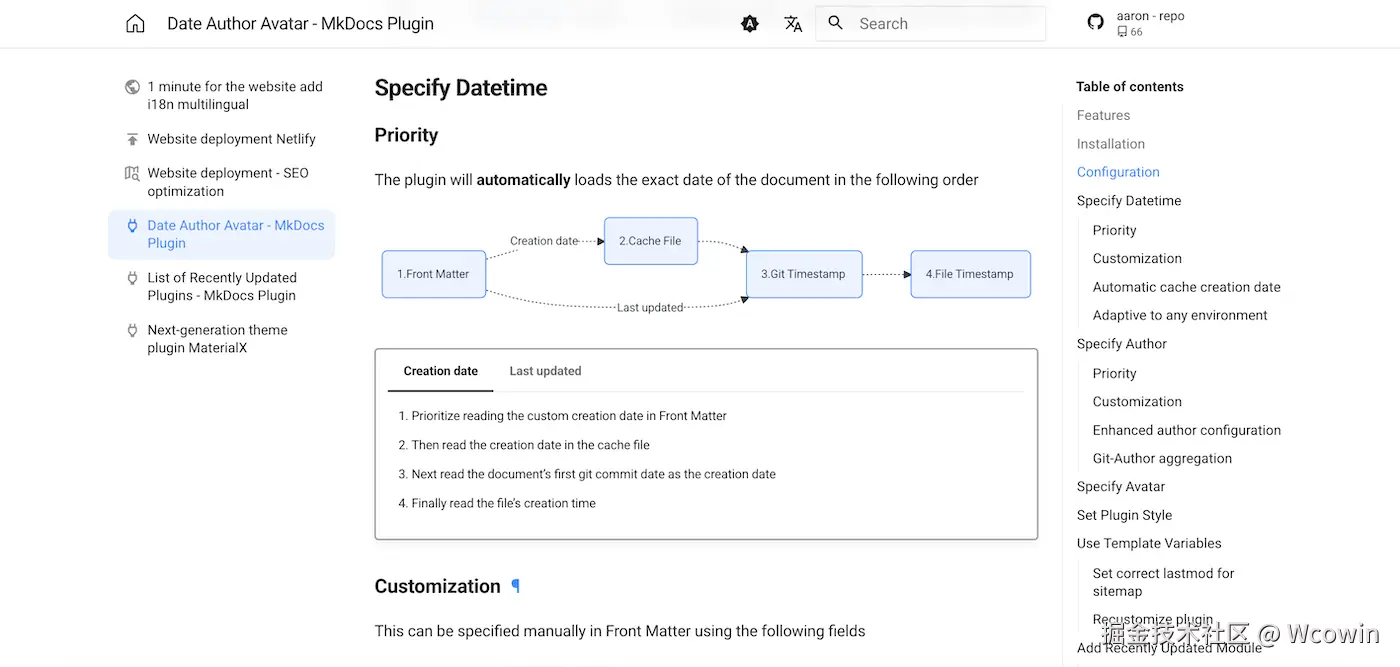
Task: Open Set Plugin Style in contents
Action: pyautogui.click(x=1124, y=515)
